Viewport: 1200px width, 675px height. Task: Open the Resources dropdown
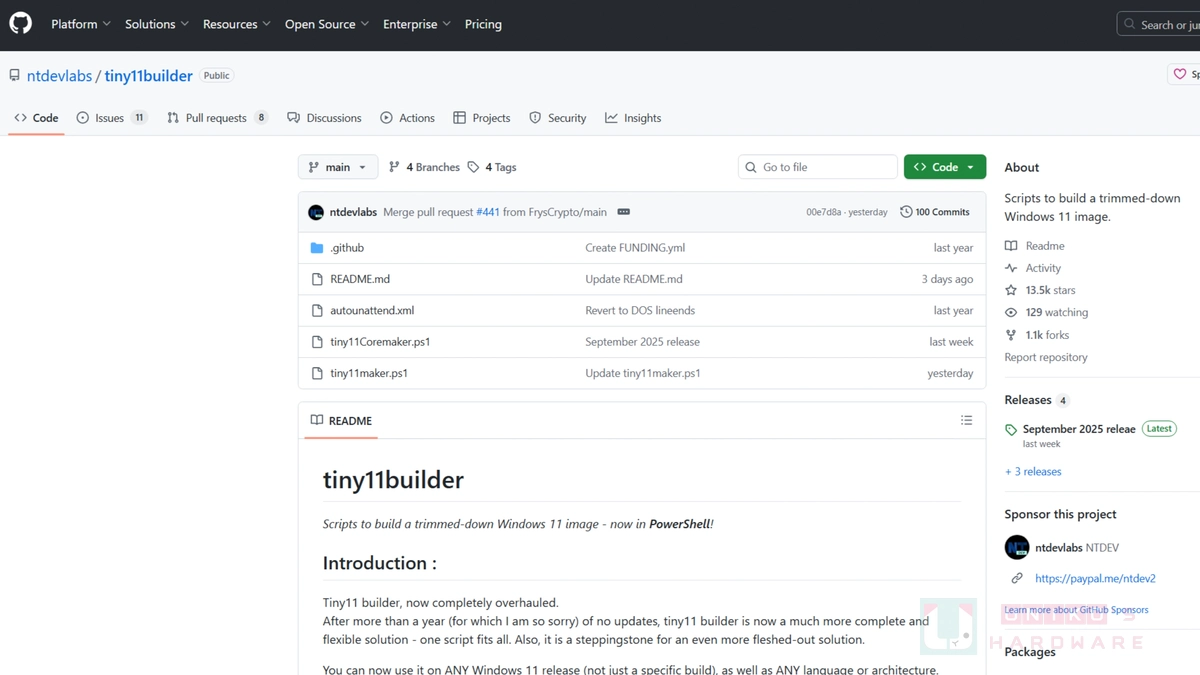(238, 24)
